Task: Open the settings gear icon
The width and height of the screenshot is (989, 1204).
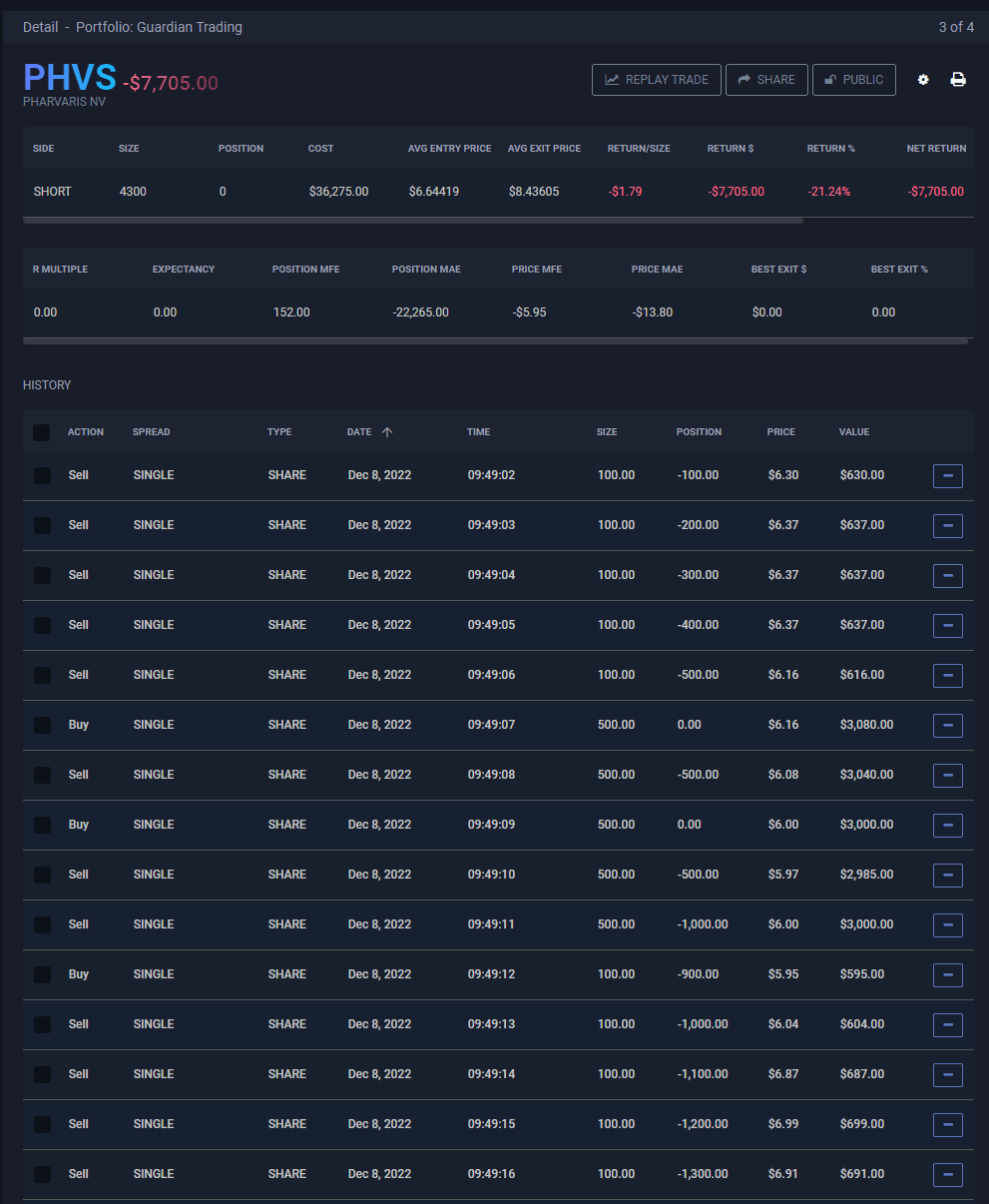Action: tap(923, 80)
